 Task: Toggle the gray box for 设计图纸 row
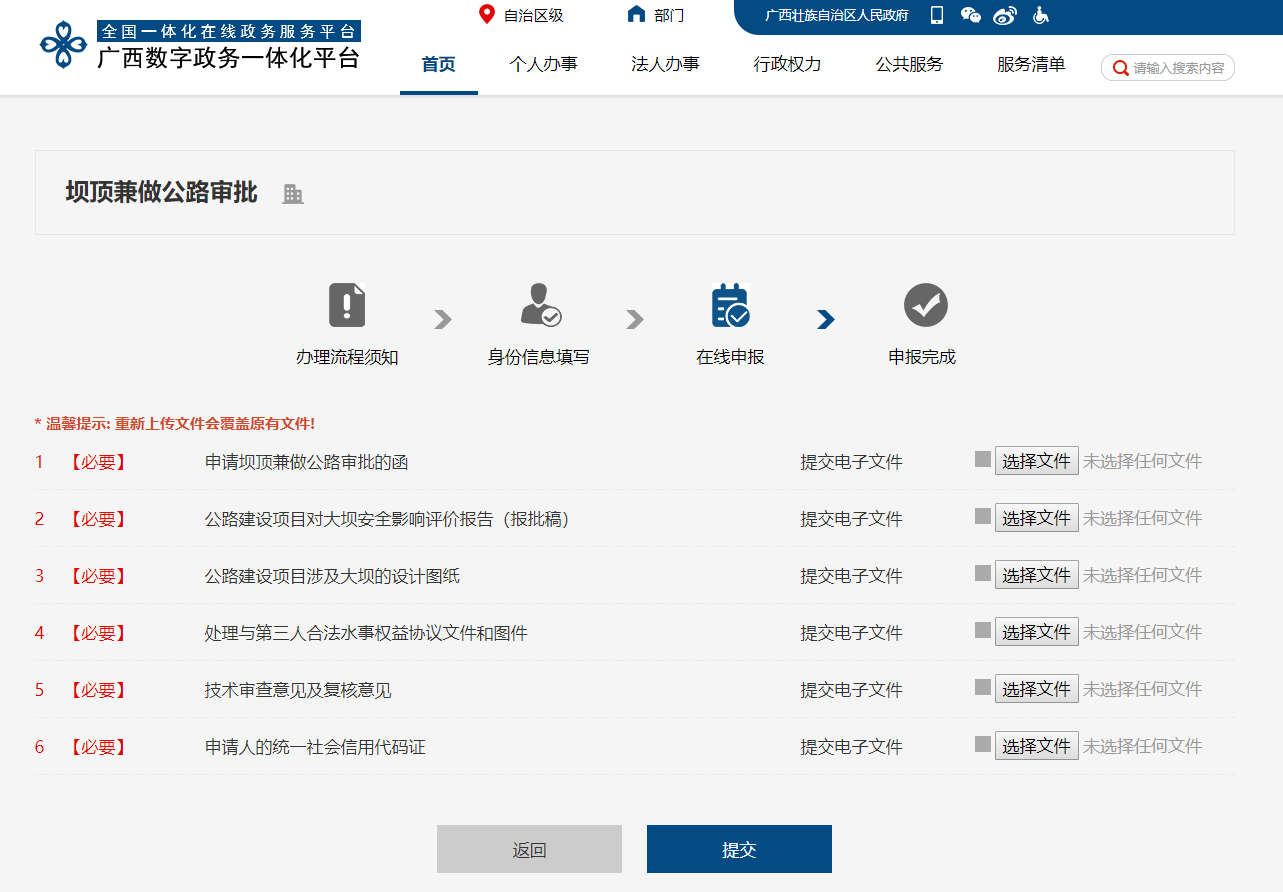click(983, 573)
